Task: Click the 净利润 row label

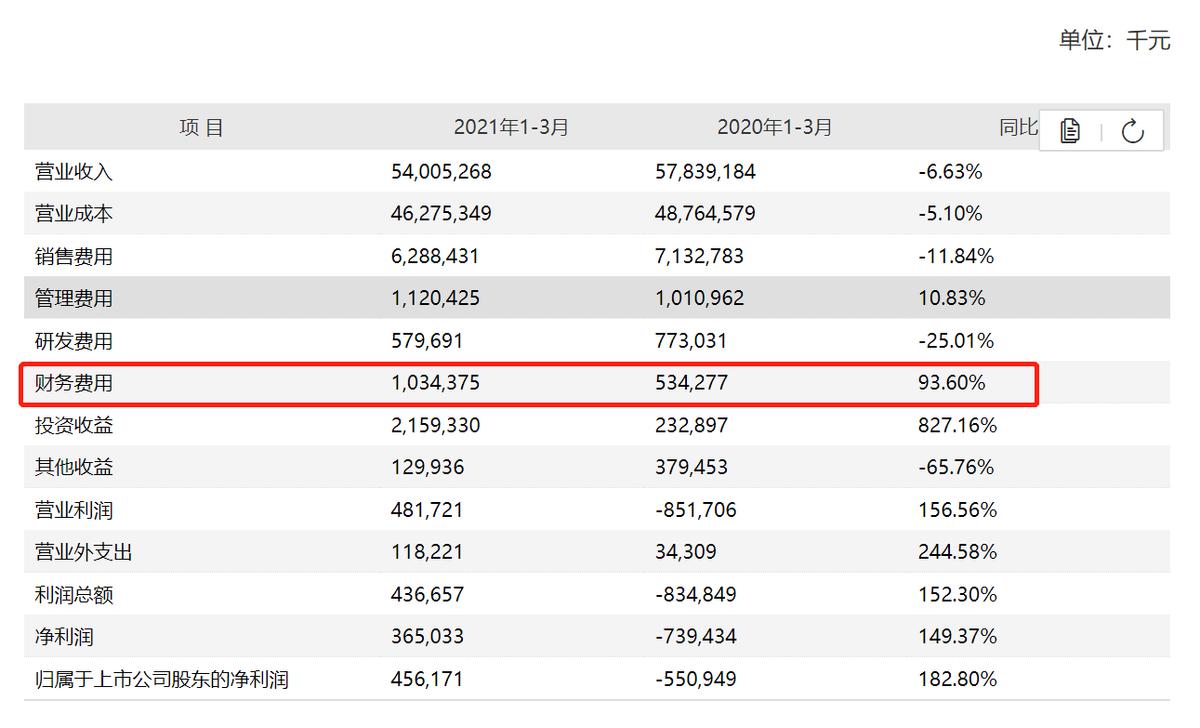Action: point(64,637)
